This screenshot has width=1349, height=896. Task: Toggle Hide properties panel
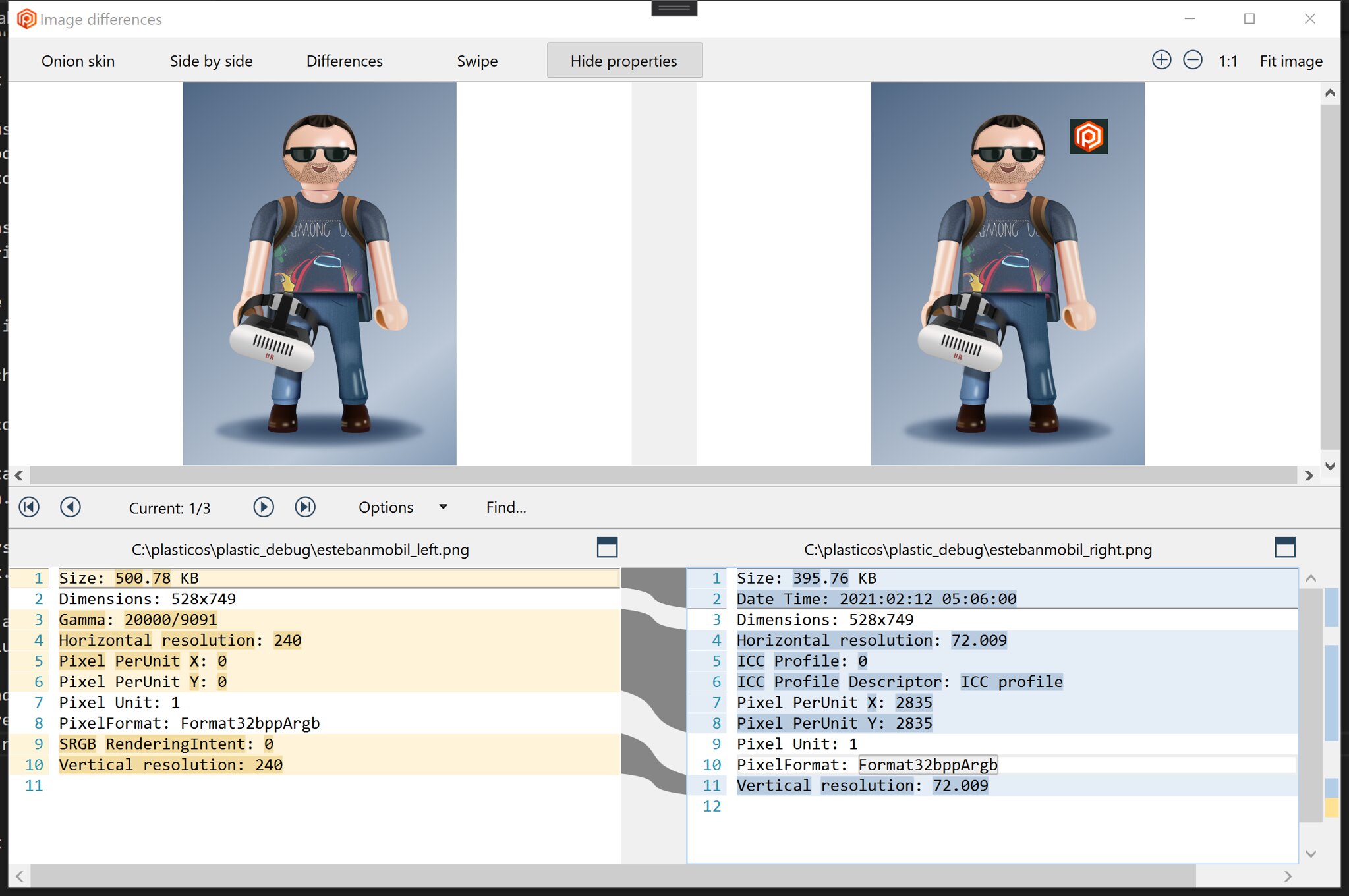pos(623,60)
